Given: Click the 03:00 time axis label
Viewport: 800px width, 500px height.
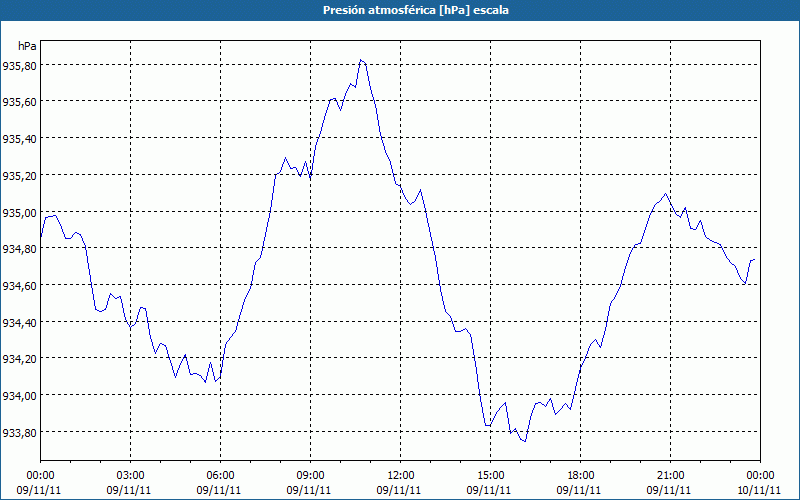Looking at the screenshot, I should click(131, 476).
